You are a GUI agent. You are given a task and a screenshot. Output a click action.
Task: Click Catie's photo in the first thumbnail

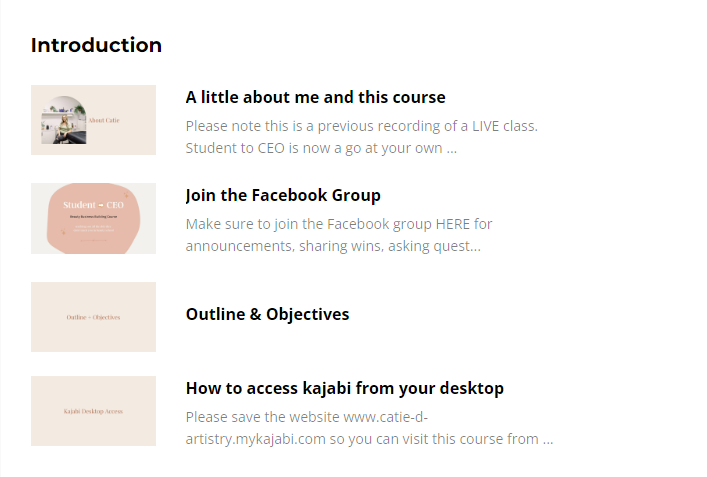62,121
